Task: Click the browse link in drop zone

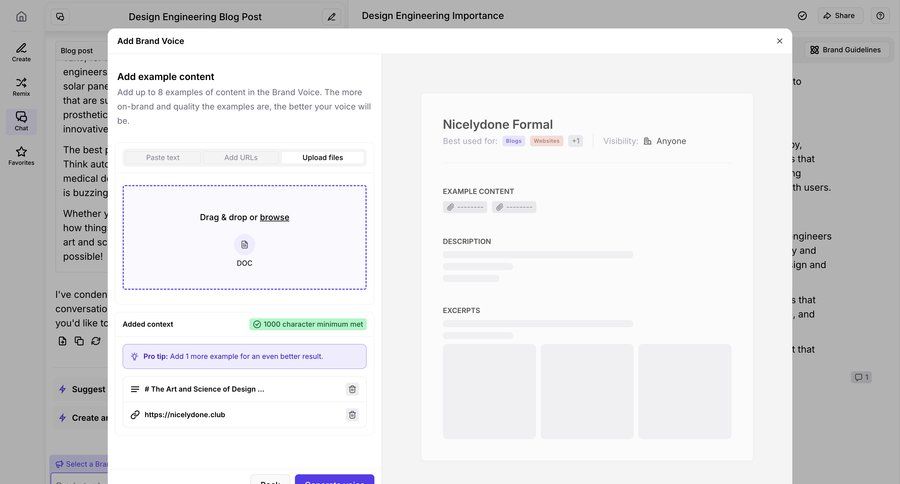Action: click(x=274, y=217)
